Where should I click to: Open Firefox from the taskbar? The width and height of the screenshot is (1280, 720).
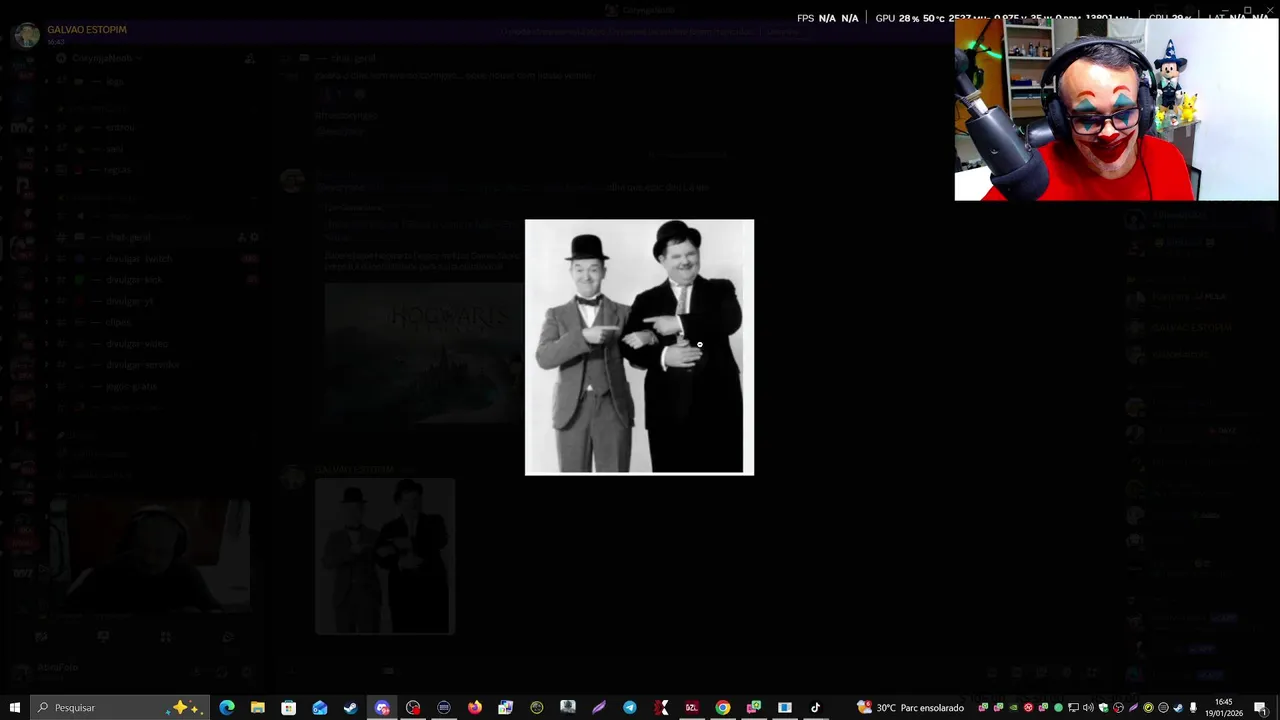(475, 707)
